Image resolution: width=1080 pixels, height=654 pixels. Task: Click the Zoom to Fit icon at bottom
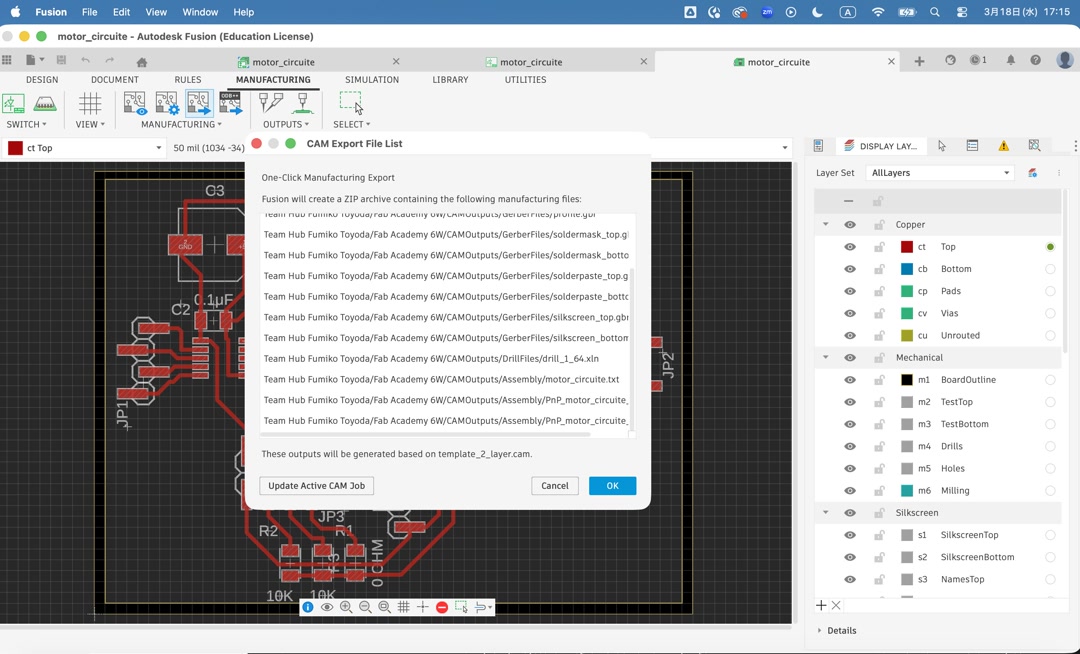(x=384, y=607)
